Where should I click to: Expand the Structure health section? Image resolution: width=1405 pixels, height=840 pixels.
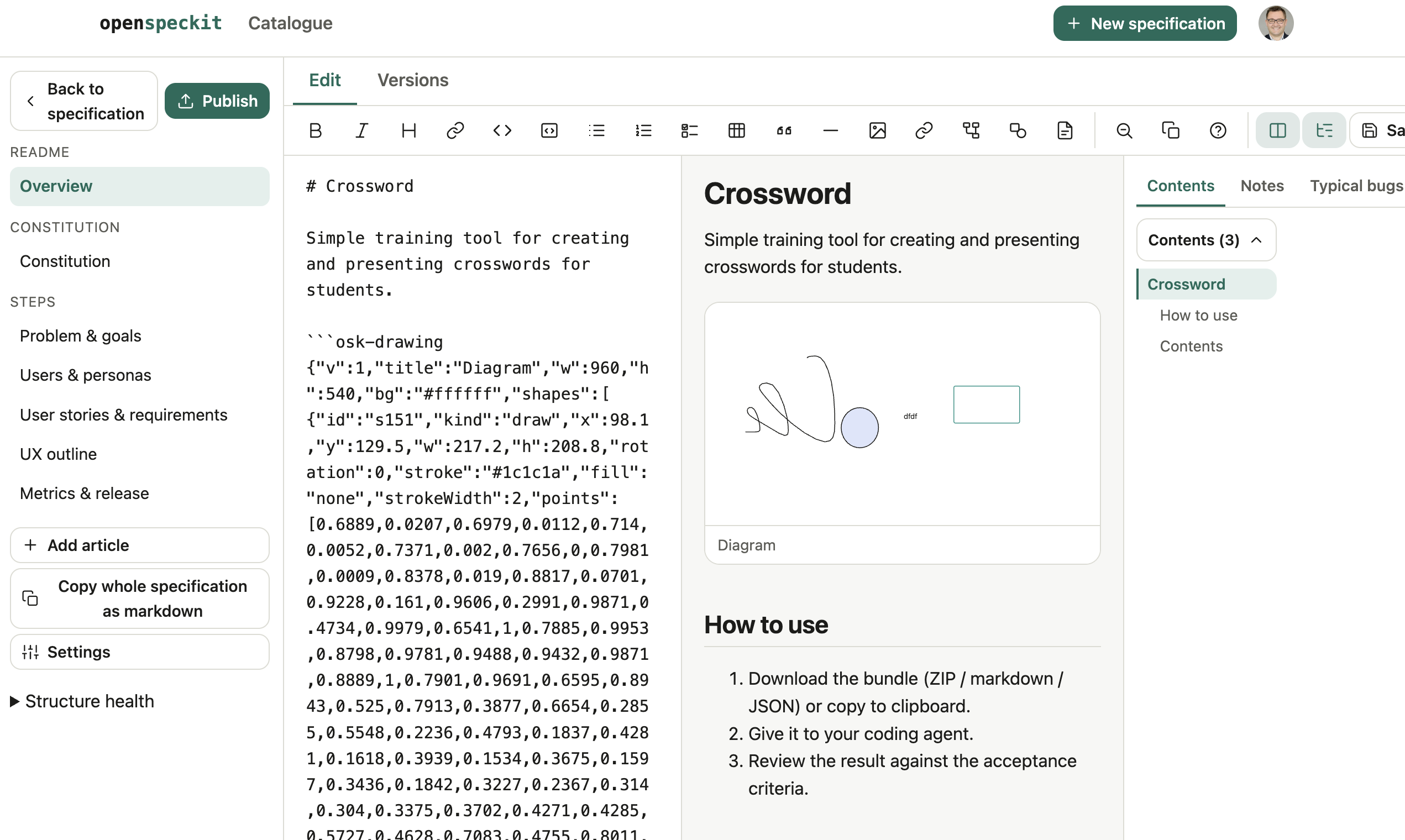pos(82,701)
